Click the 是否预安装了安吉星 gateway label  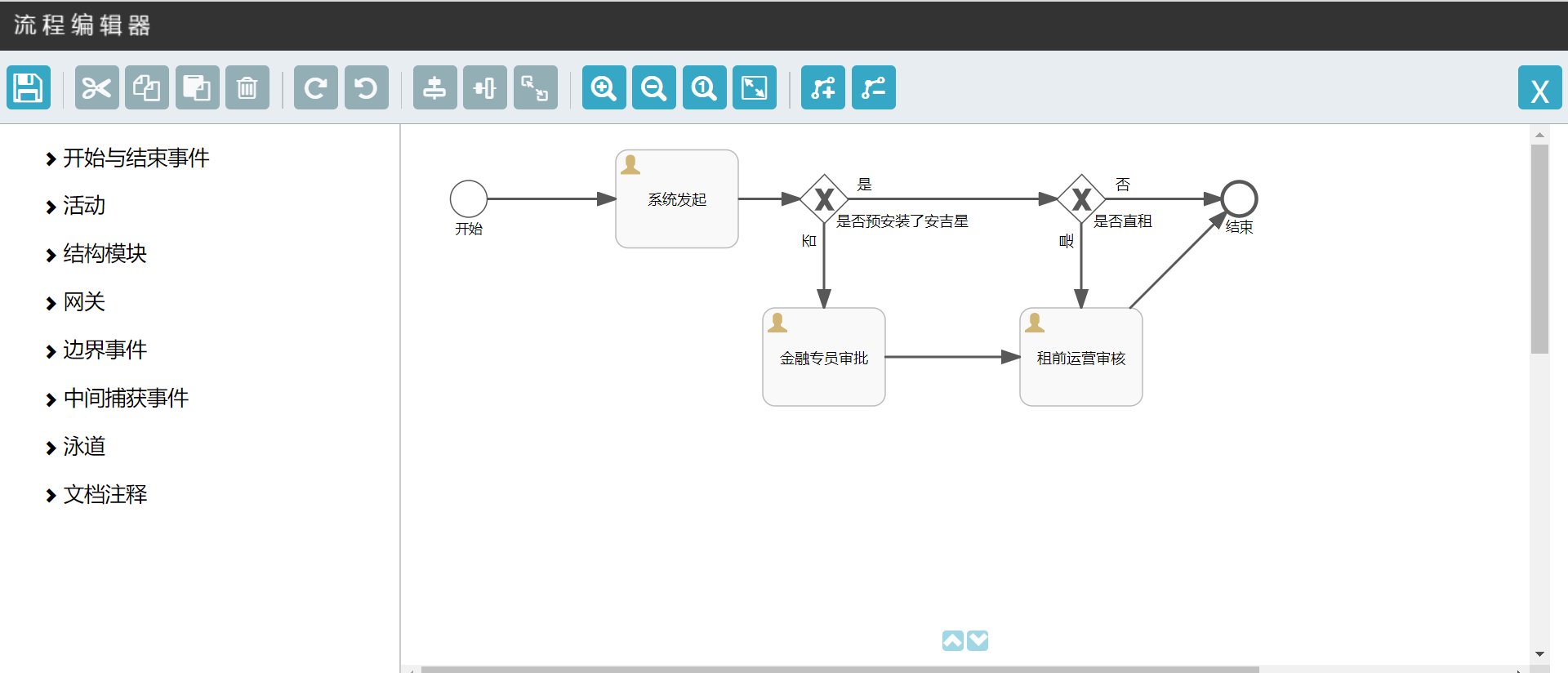(x=902, y=221)
